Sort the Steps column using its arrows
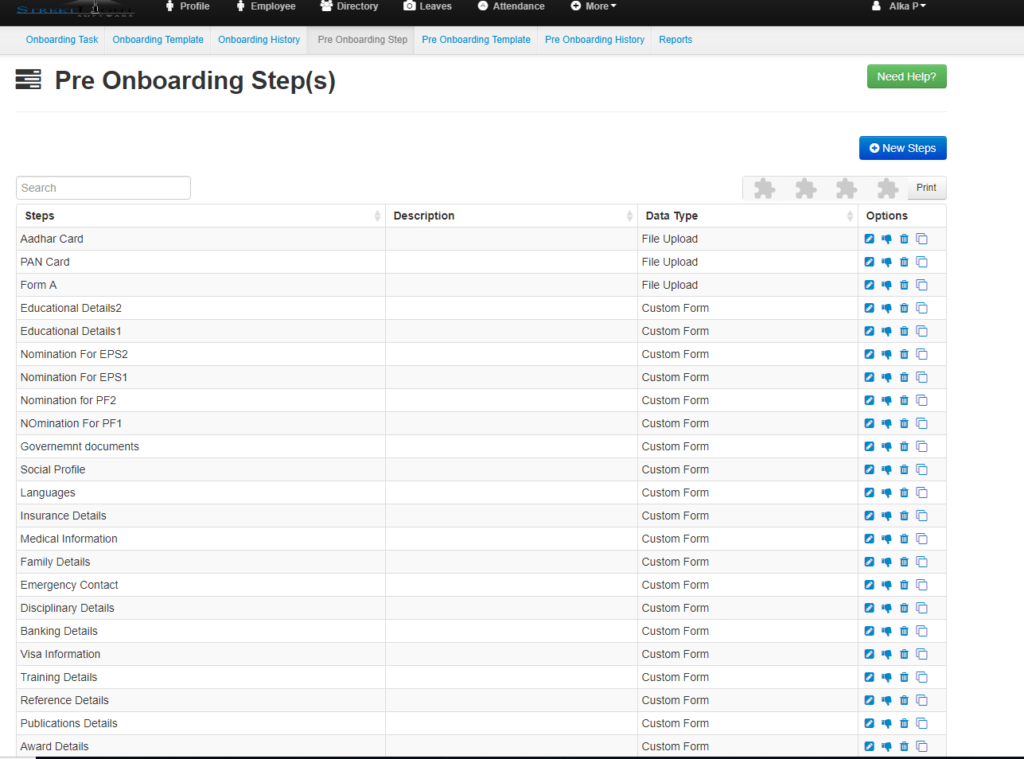 point(378,215)
